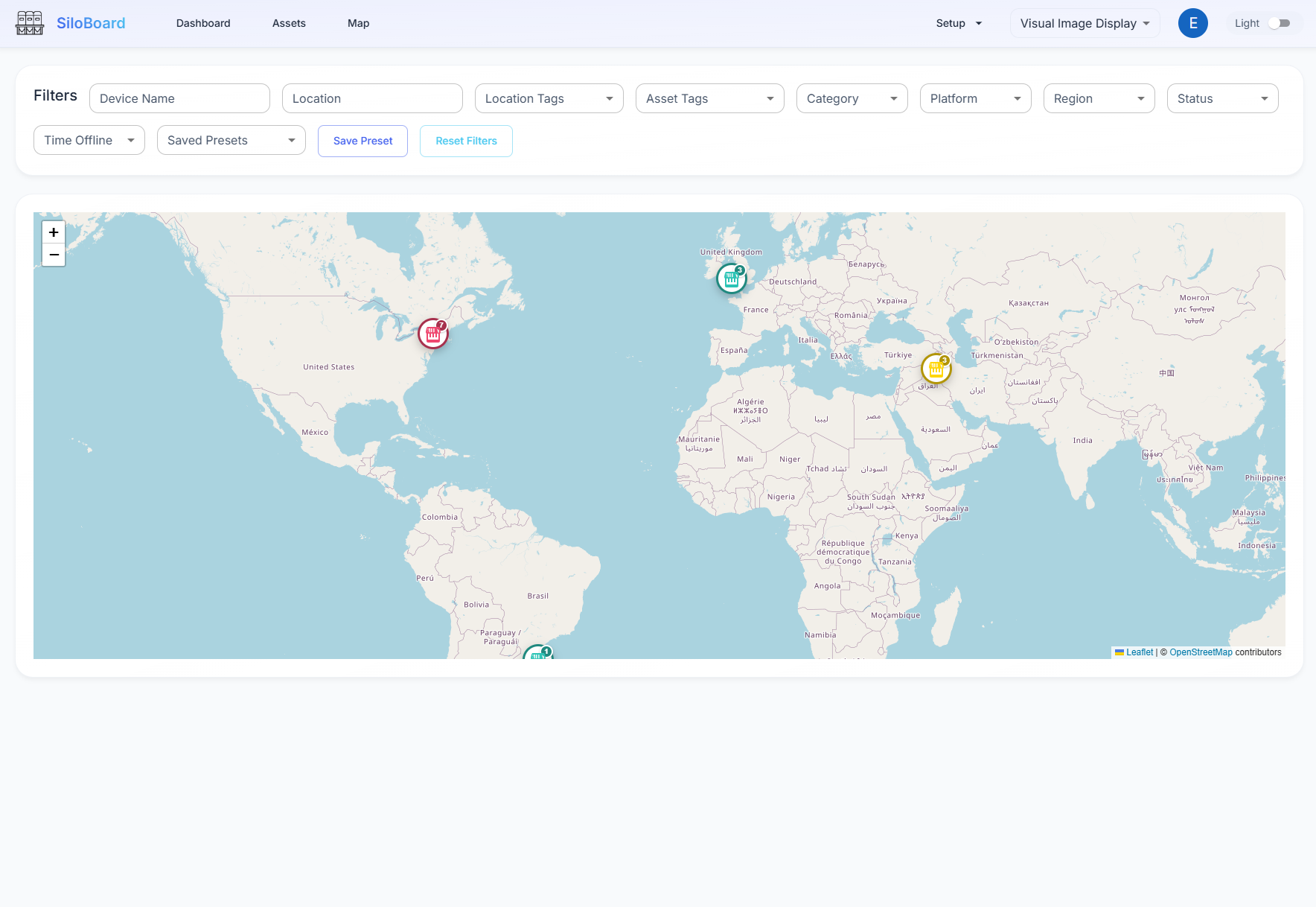Expand the Asset Tags dropdown
This screenshot has width=1316, height=907.
[710, 98]
